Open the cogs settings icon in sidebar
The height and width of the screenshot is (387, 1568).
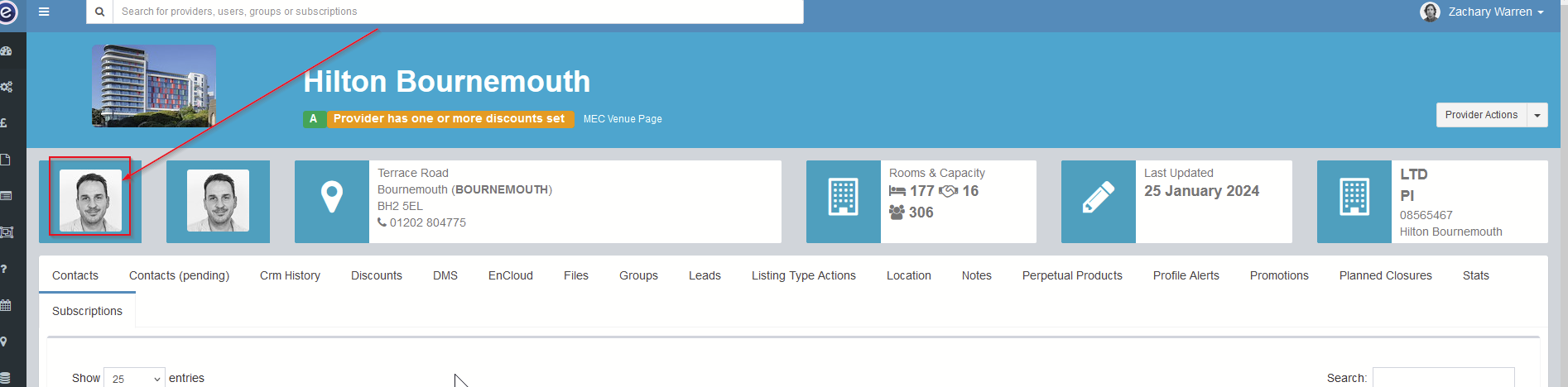(6, 87)
